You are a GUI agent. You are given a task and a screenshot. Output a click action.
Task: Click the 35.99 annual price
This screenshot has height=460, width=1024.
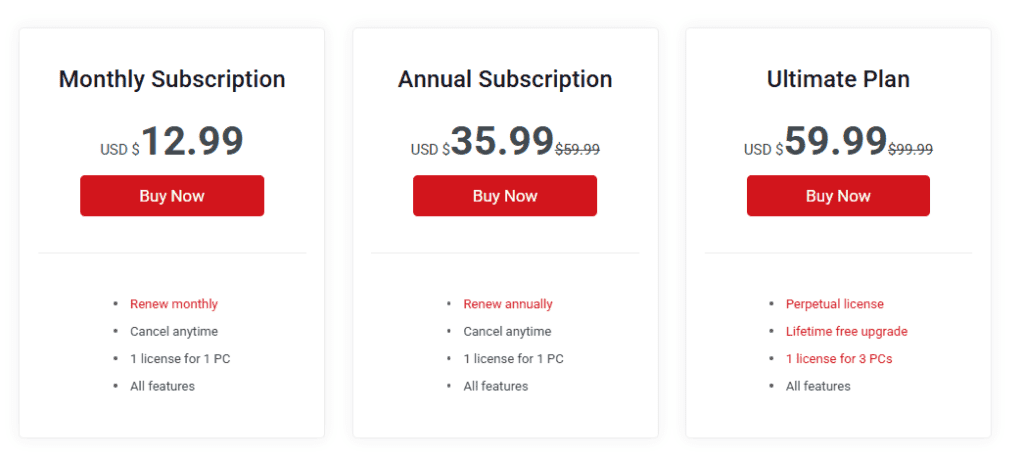pos(502,141)
